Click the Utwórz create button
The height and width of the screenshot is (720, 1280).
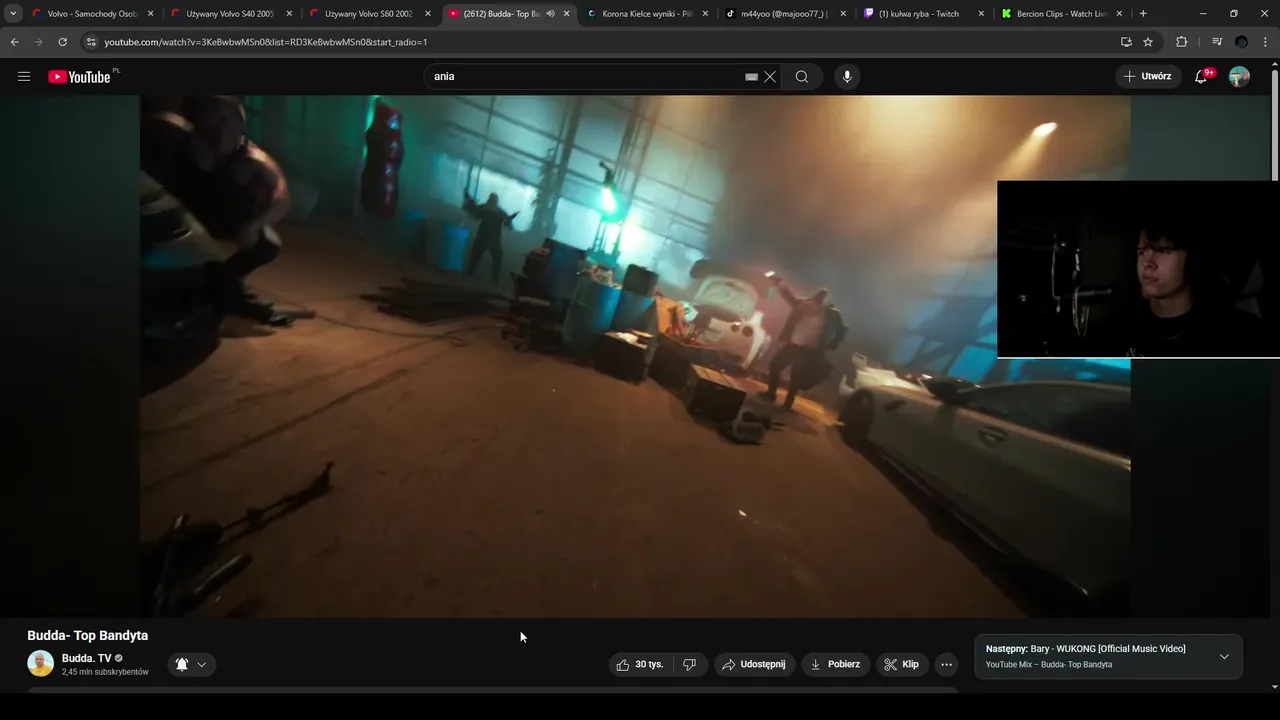(1148, 76)
